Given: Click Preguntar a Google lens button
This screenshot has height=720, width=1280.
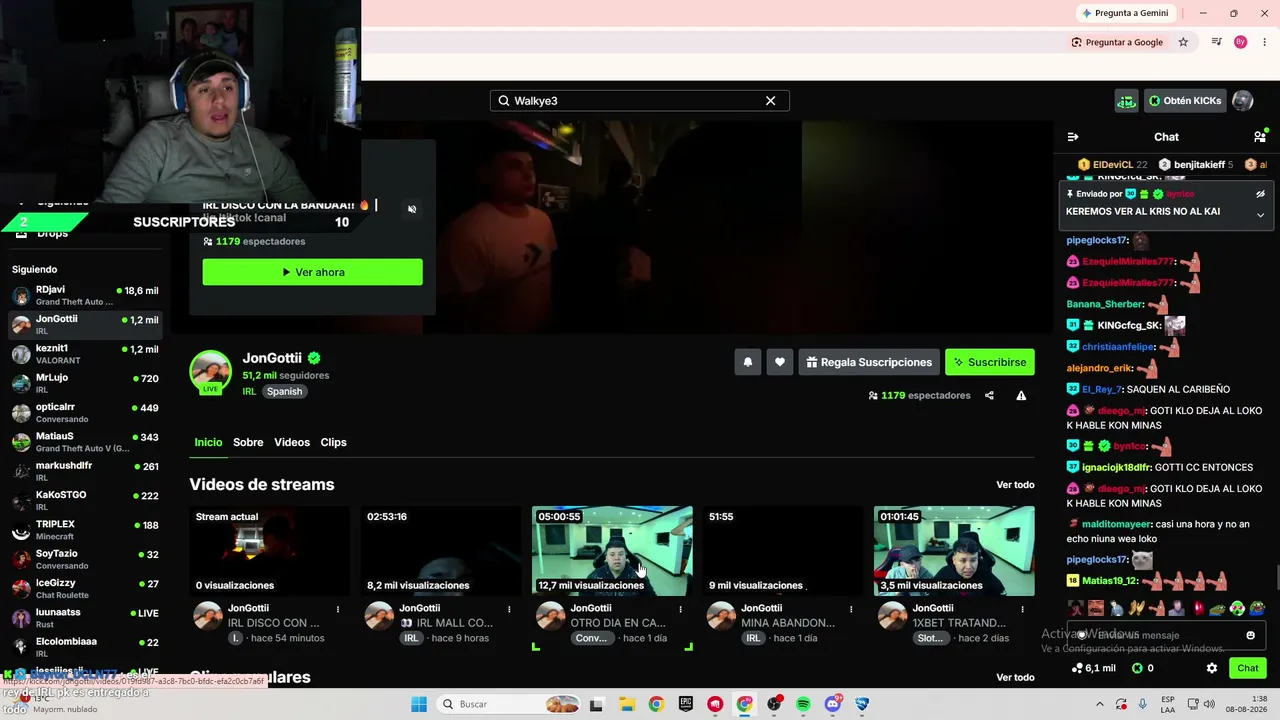Looking at the screenshot, I should pyautogui.click(x=1117, y=42).
